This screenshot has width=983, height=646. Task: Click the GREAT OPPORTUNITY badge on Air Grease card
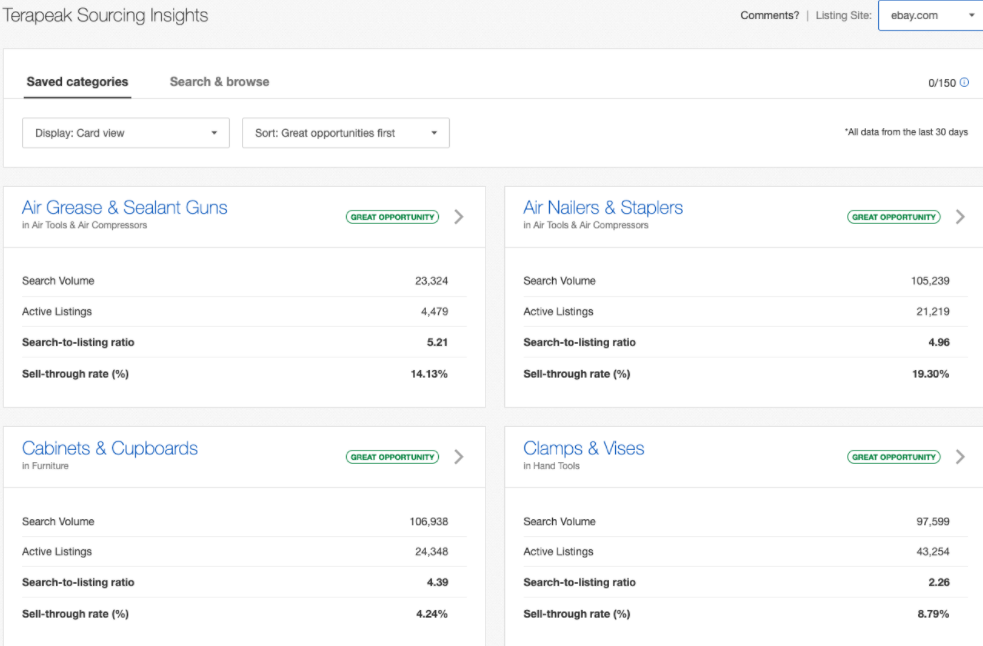pyautogui.click(x=392, y=216)
